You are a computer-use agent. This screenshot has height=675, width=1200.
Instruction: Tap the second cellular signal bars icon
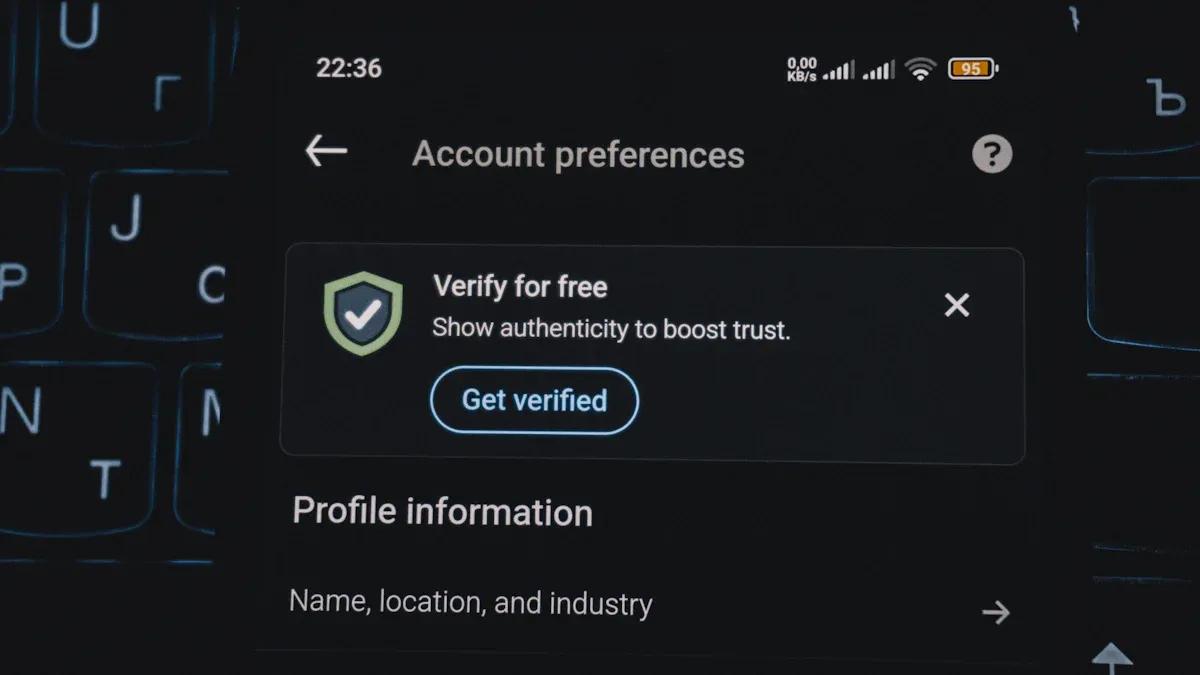pyautogui.click(x=879, y=70)
